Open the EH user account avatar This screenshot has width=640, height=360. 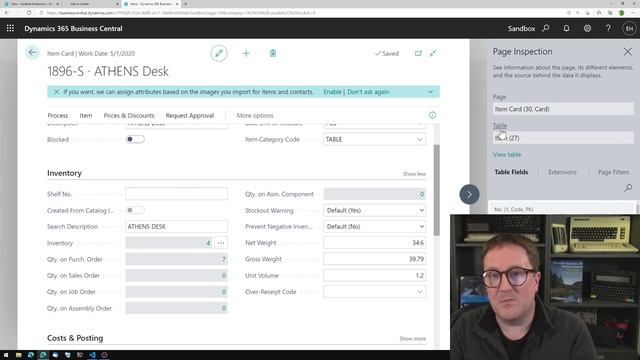click(629, 29)
